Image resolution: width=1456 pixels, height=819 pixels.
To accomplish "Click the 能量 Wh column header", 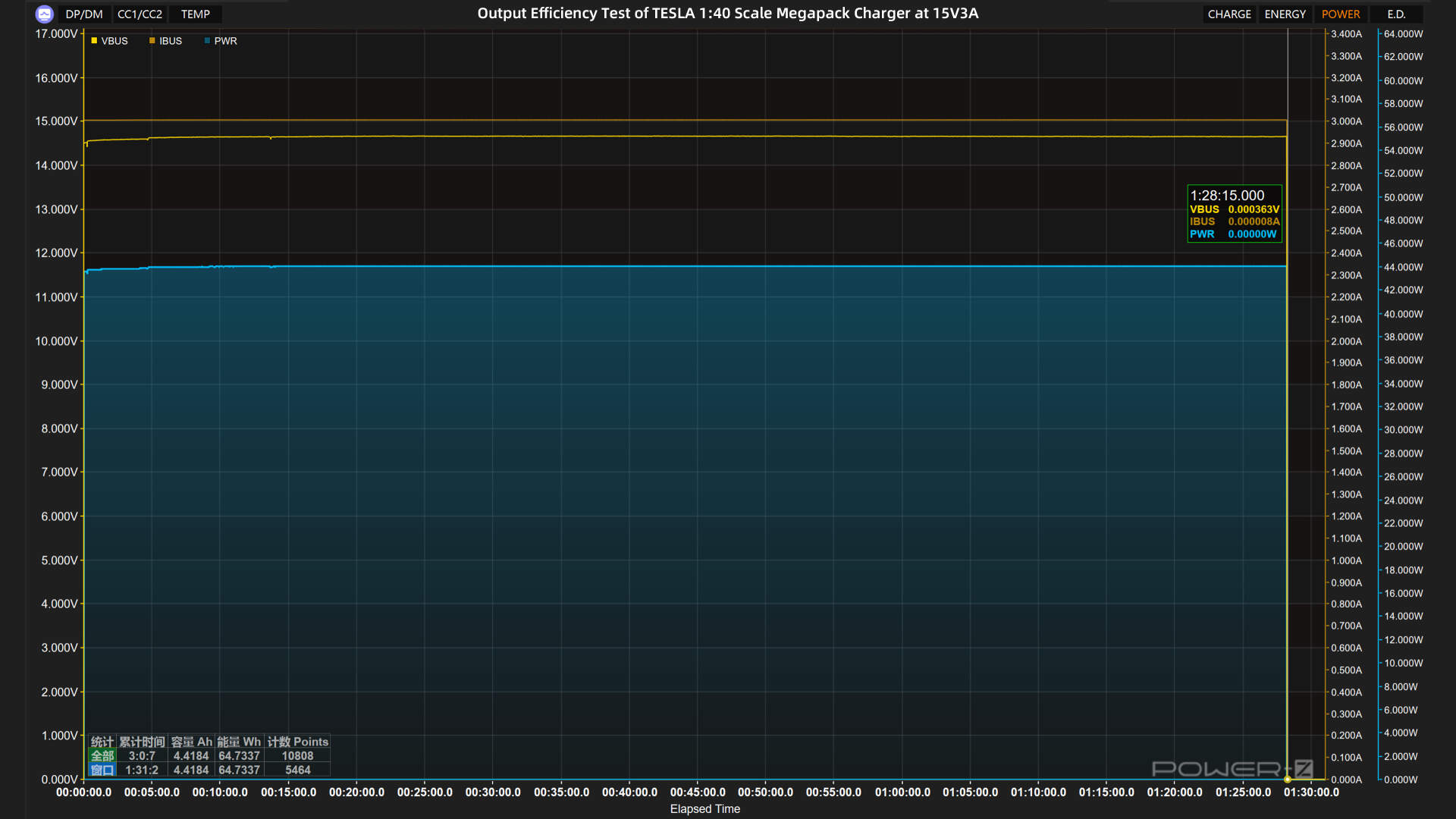I will pyautogui.click(x=239, y=742).
